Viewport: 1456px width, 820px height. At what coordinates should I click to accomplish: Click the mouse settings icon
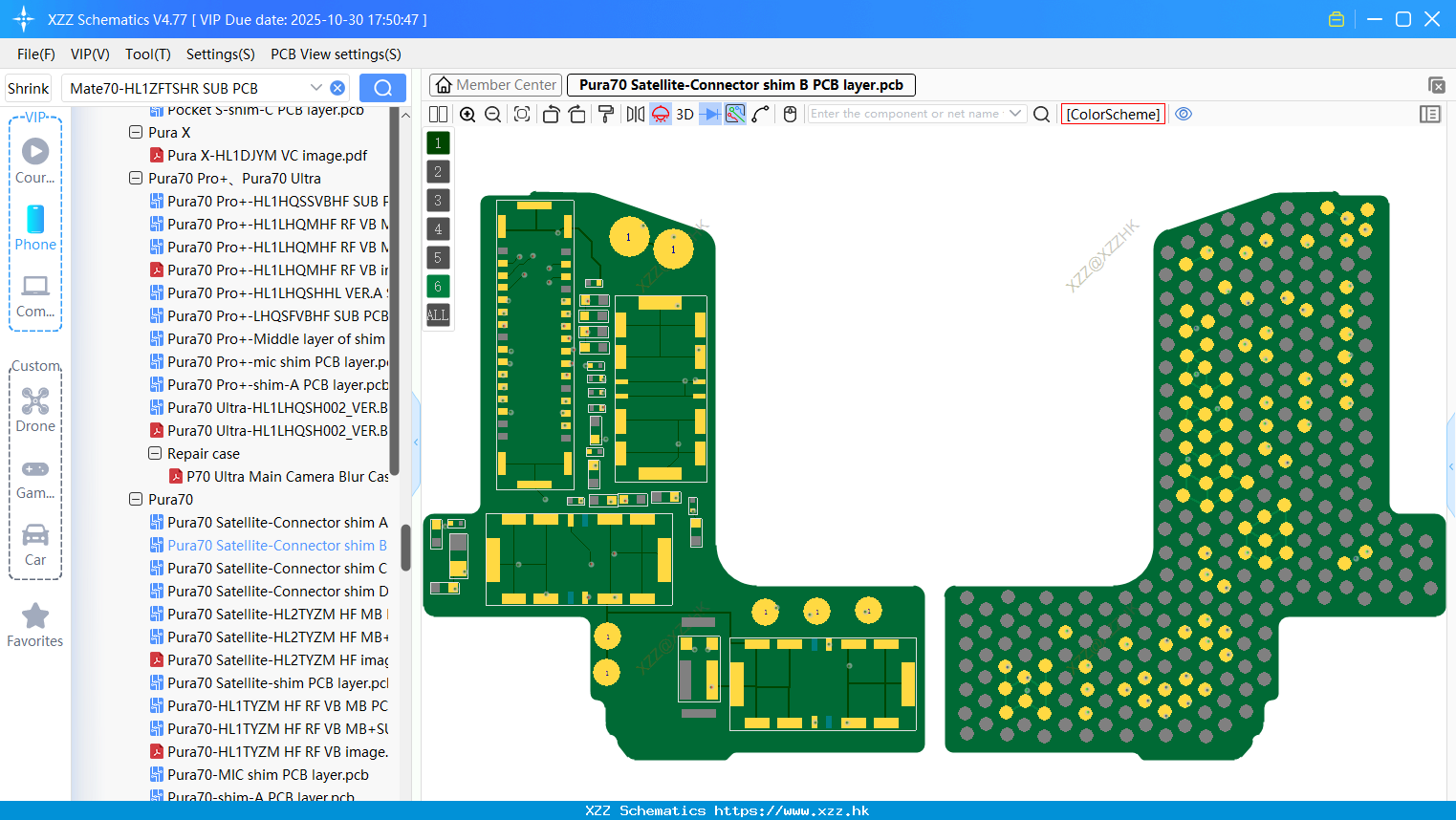790,114
